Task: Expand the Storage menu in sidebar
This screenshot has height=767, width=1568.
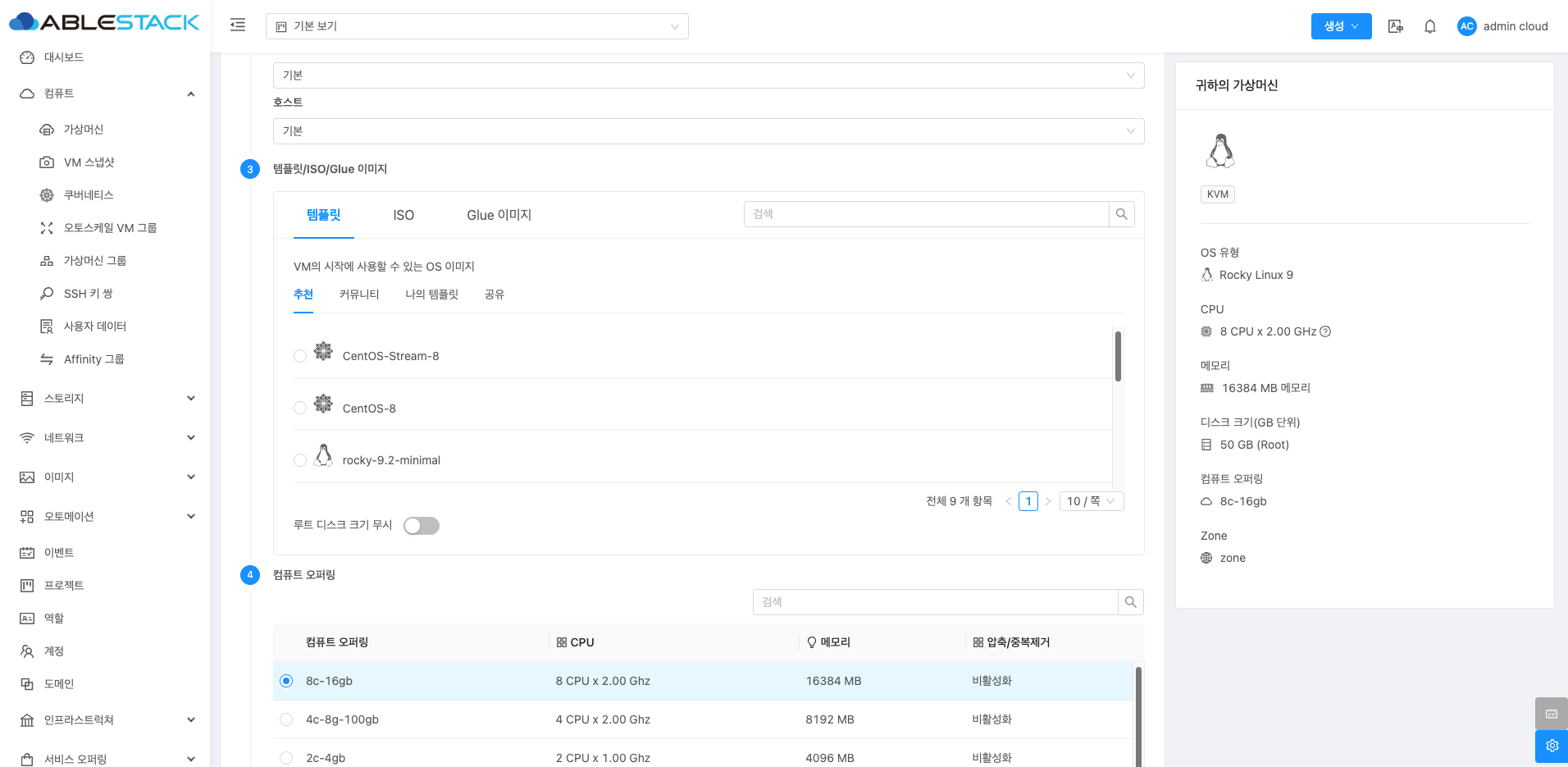Action: (107, 399)
